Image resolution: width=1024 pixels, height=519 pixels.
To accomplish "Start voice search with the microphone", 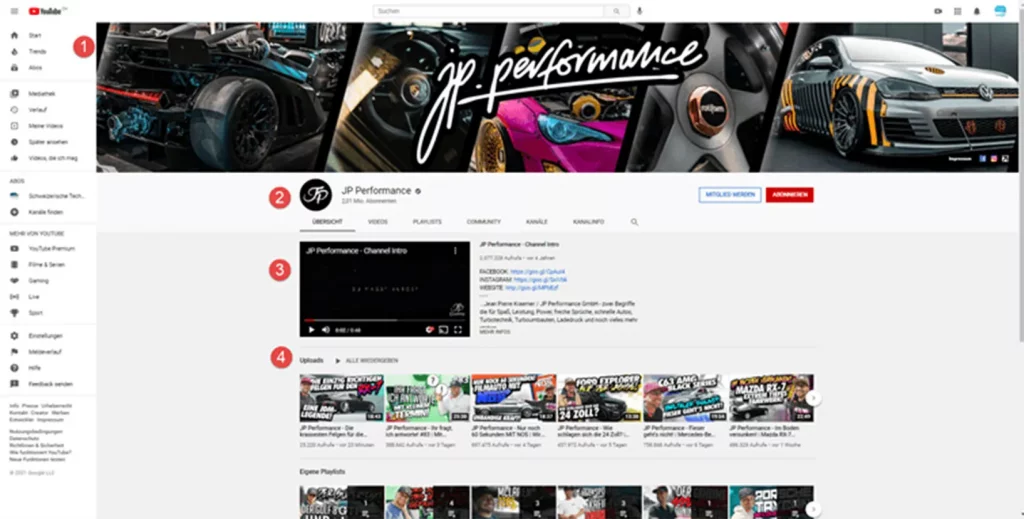I will [x=639, y=11].
